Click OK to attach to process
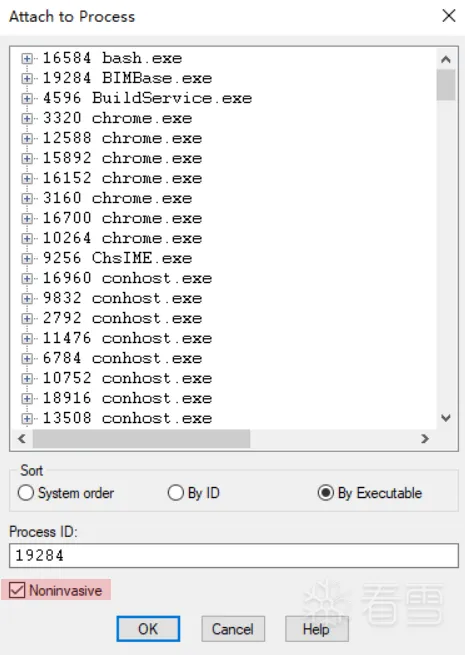This screenshot has height=655, width=465. 148,629
